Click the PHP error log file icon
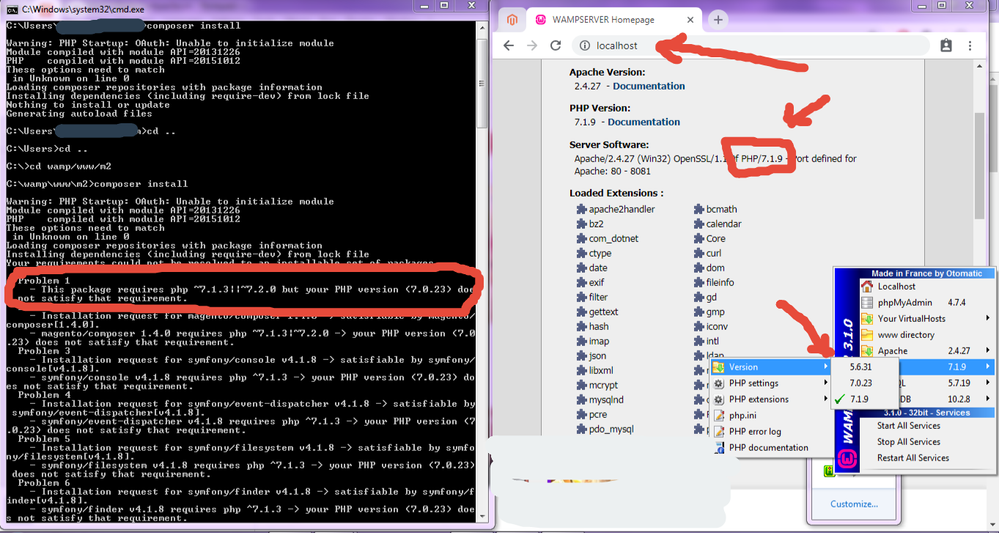Viewport: 999px width, 533px height. (719, 432)
